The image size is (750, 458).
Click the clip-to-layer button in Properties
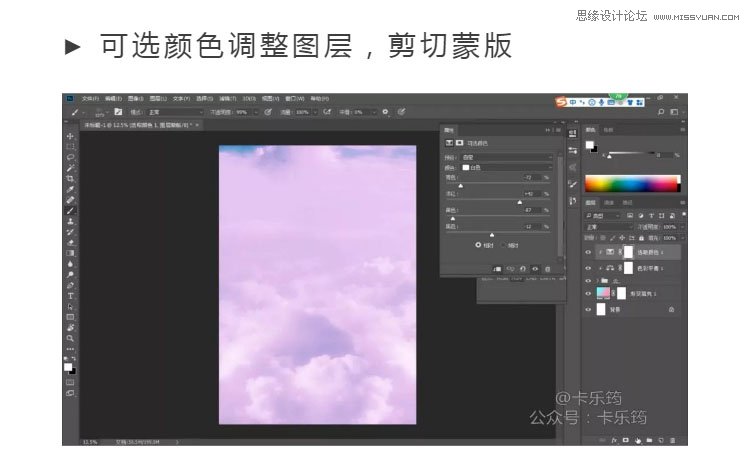pyautogui.click(x=497, y=268)
